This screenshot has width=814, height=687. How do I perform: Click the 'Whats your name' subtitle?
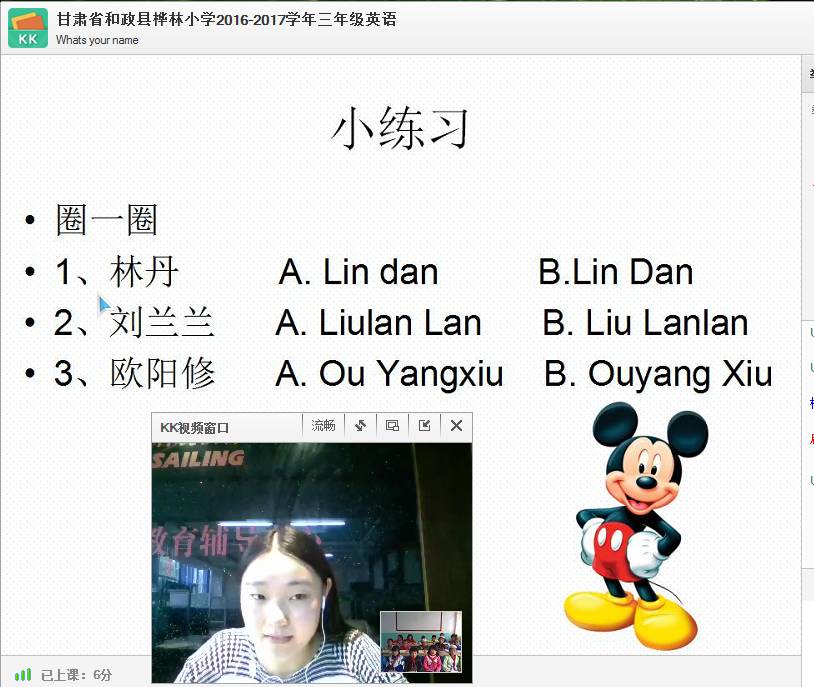tap(97, 40)
